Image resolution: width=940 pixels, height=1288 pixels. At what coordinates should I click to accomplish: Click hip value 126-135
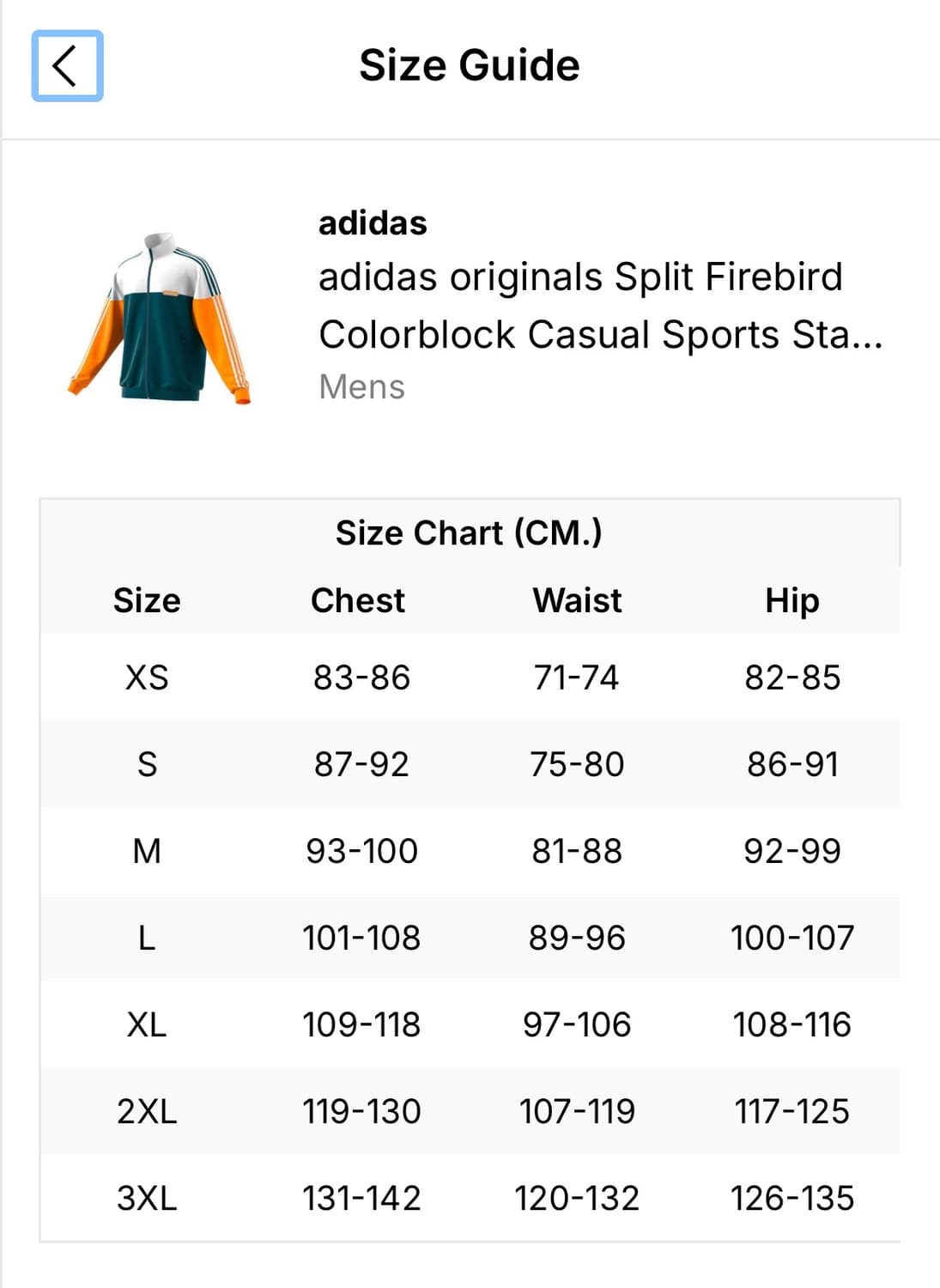792,1198
